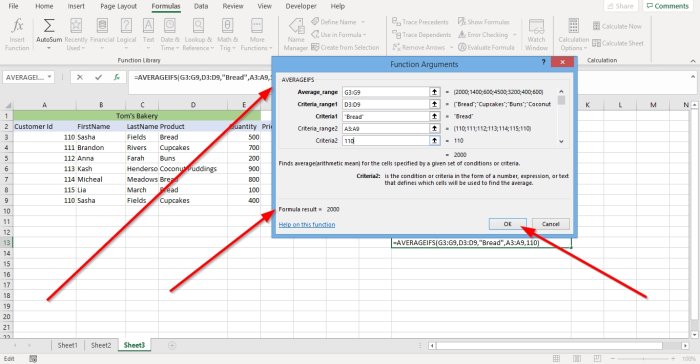The width and height of the screenshot is (700, 364).
Task: Confirm formula with checkmark icon
Action: (x=98, y=77)
